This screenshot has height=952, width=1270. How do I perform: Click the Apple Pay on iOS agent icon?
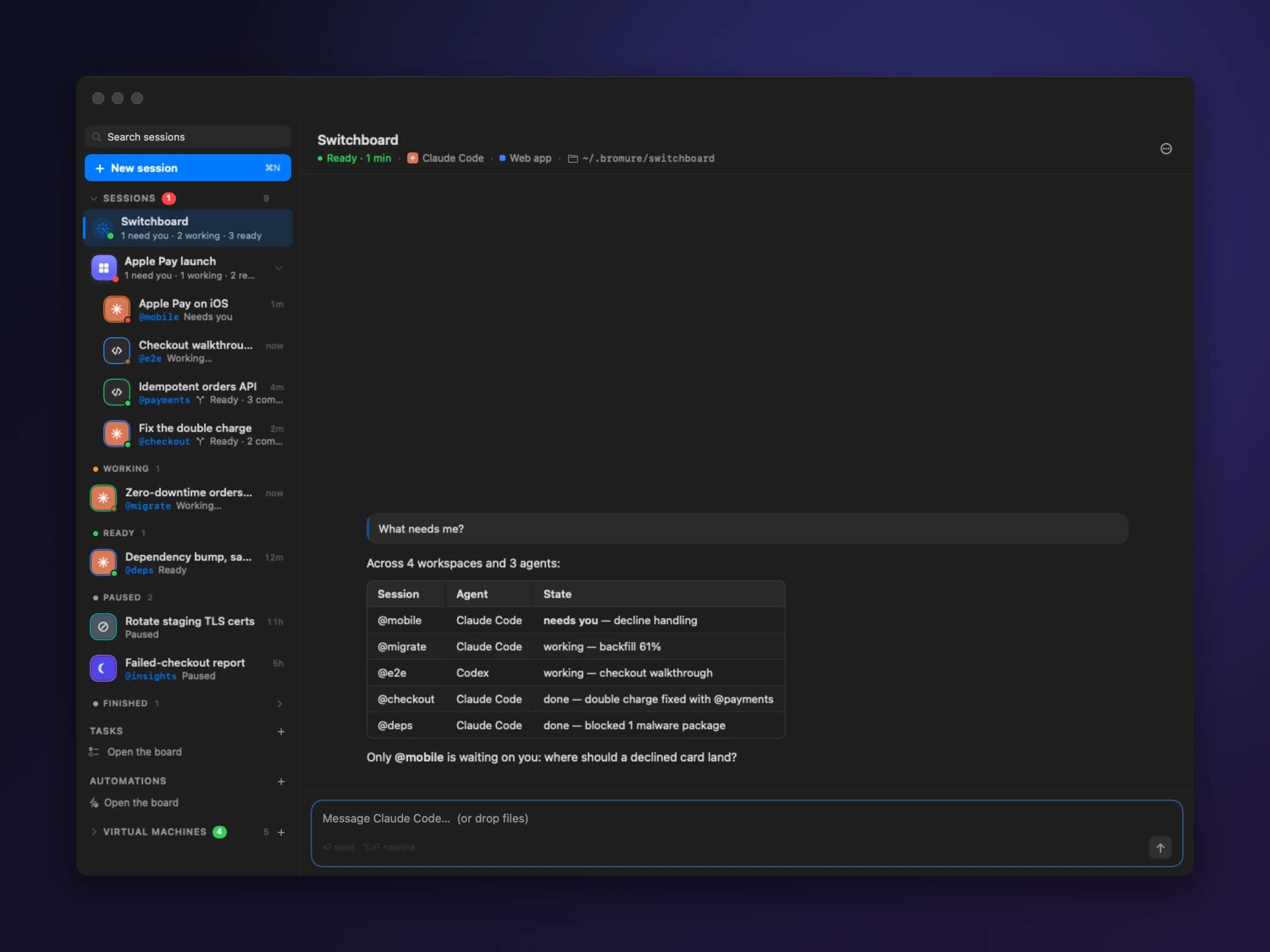pos(117,309)
